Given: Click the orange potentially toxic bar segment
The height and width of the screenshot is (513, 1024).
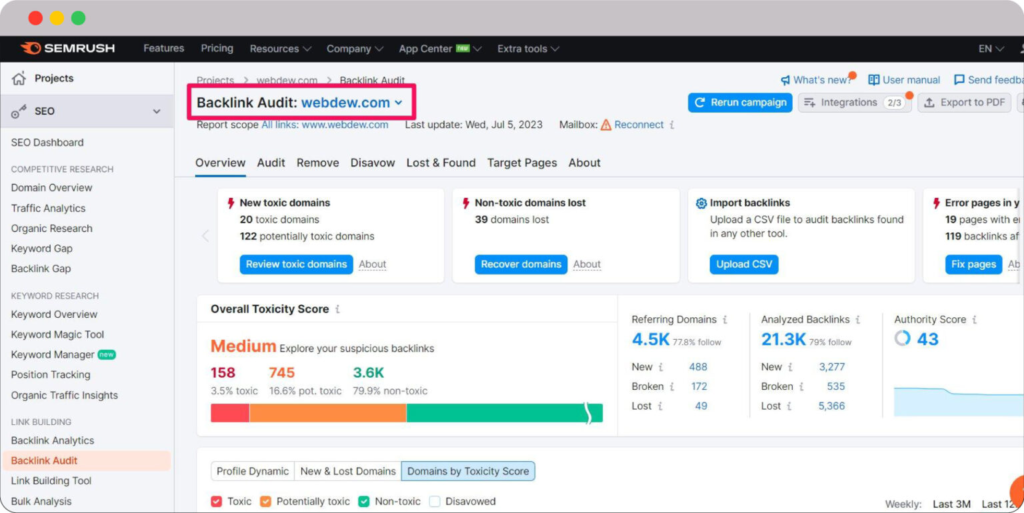Looking at the screenshot, I should [x=328, y=413].
